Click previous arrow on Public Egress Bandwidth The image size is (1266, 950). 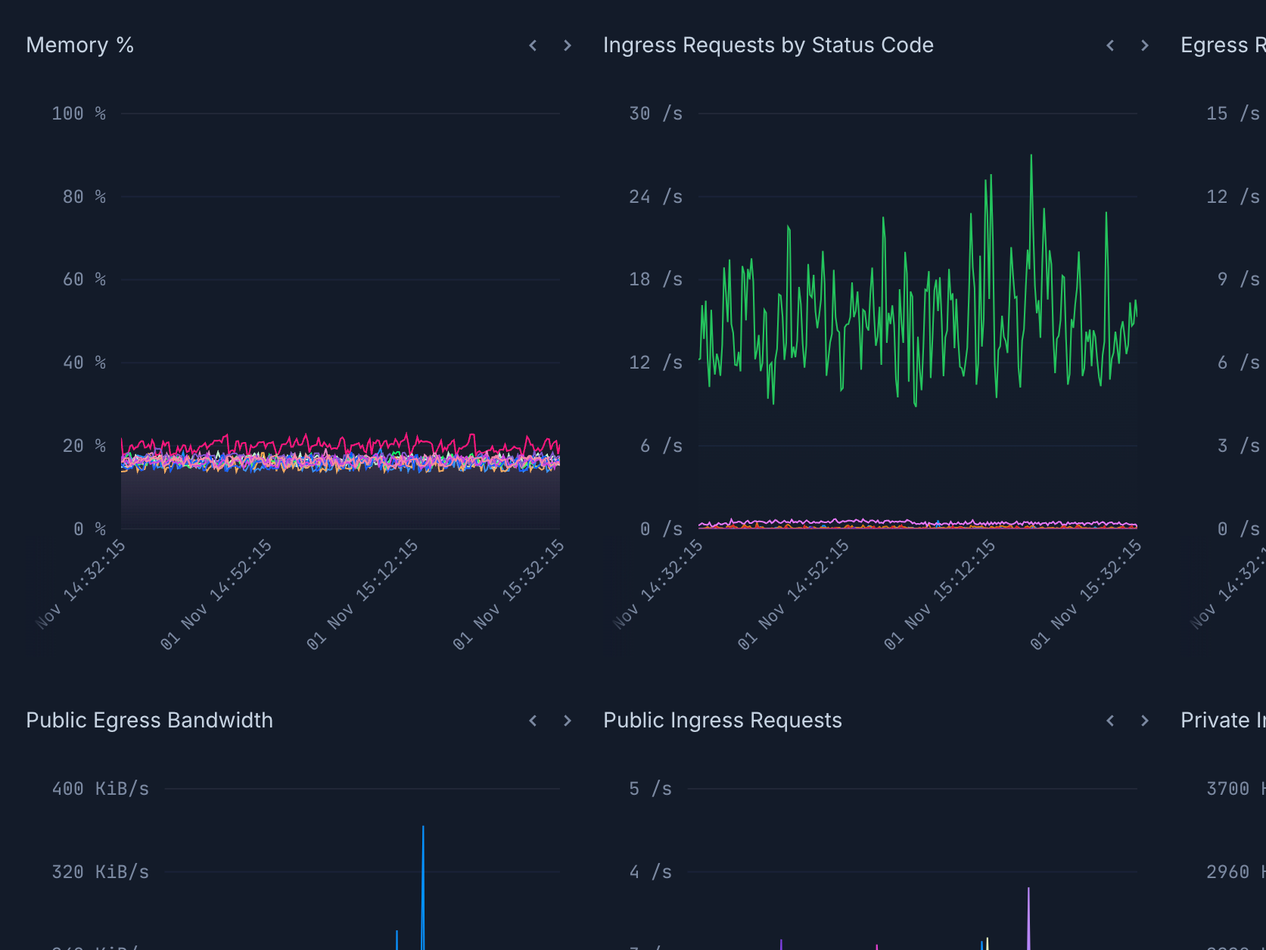pos(533,721)
